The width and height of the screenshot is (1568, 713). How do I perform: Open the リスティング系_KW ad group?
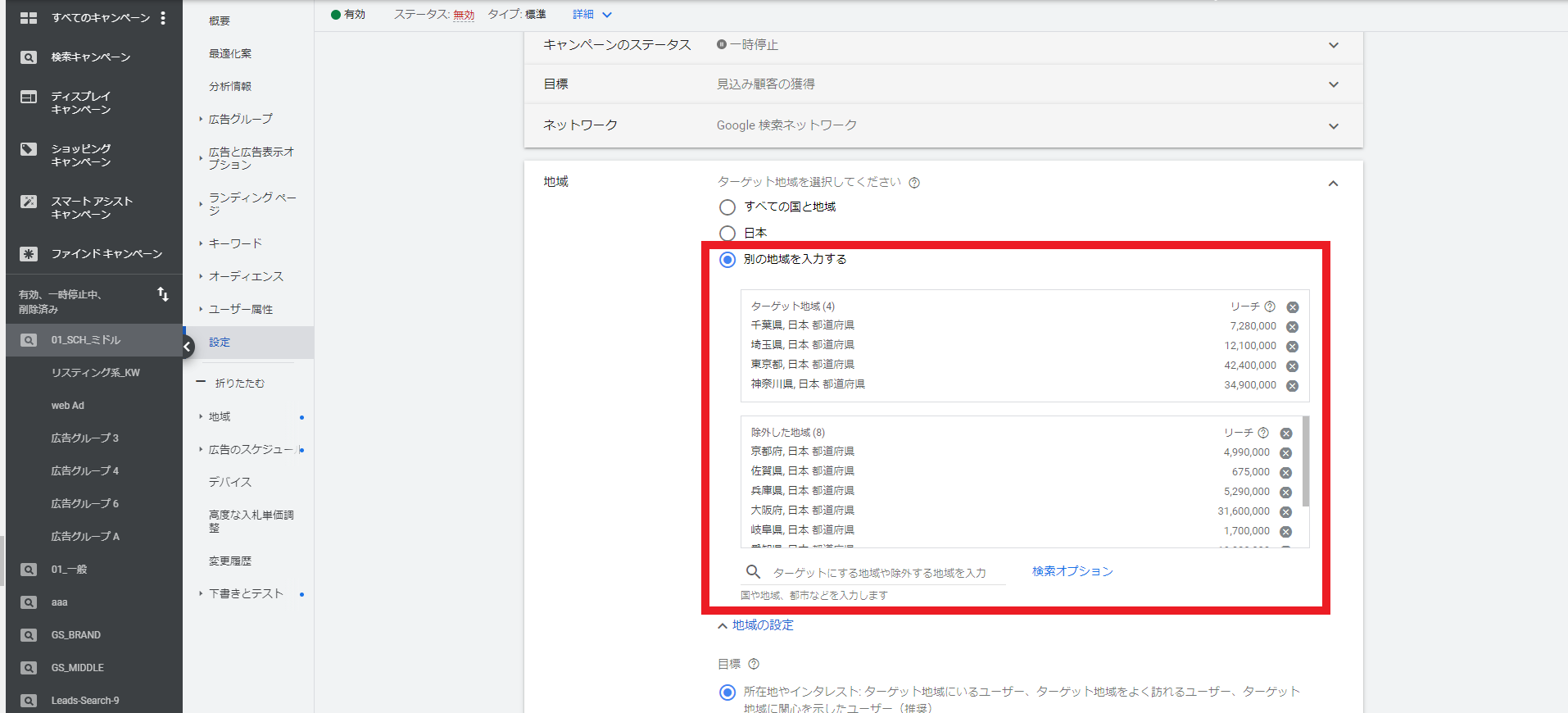[x=94, y=373]
